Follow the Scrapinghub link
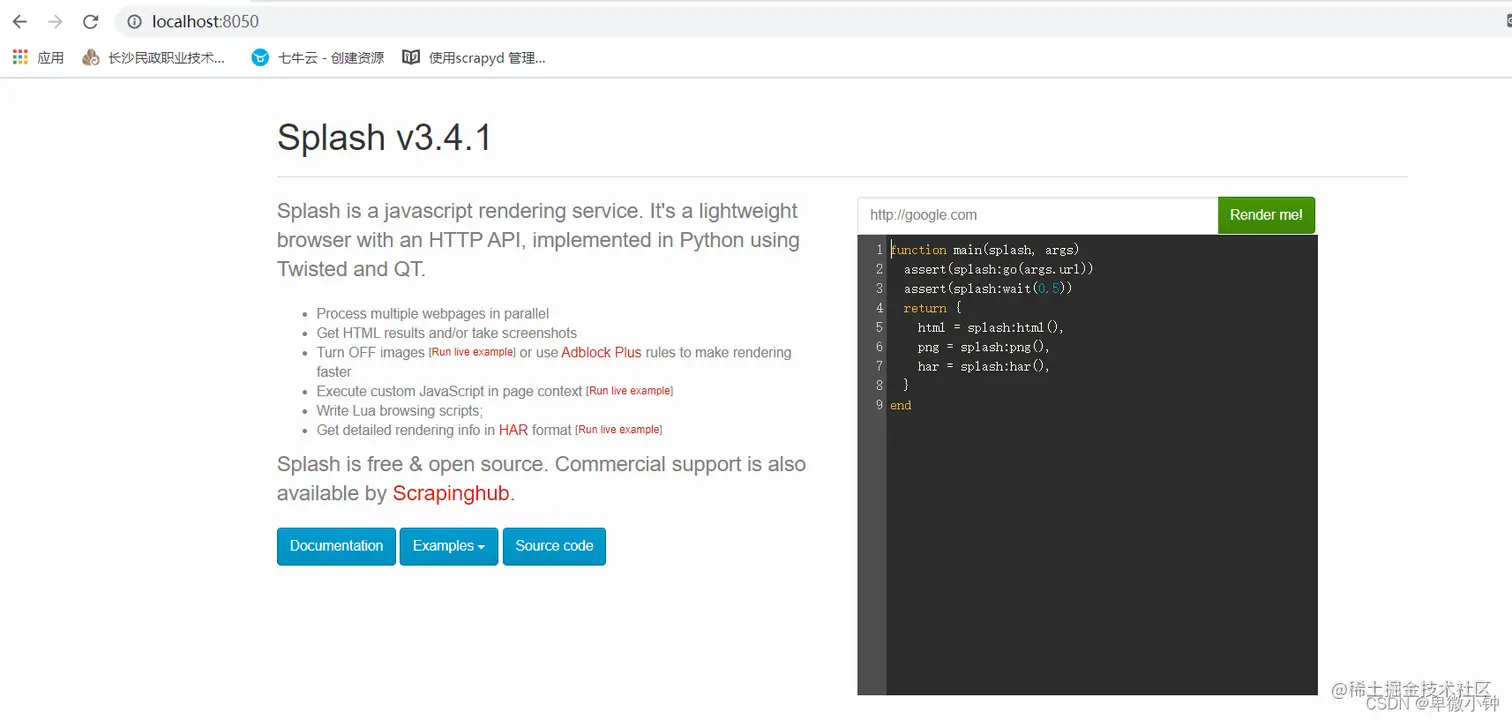This screenshot has height=720, width=1512. (451, 493)
